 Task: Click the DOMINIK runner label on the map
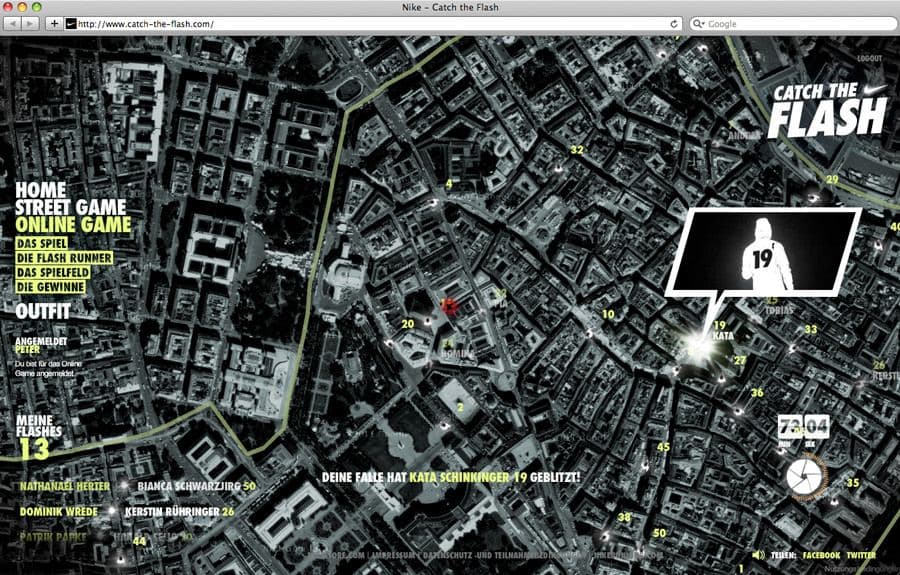click(457, 354)
